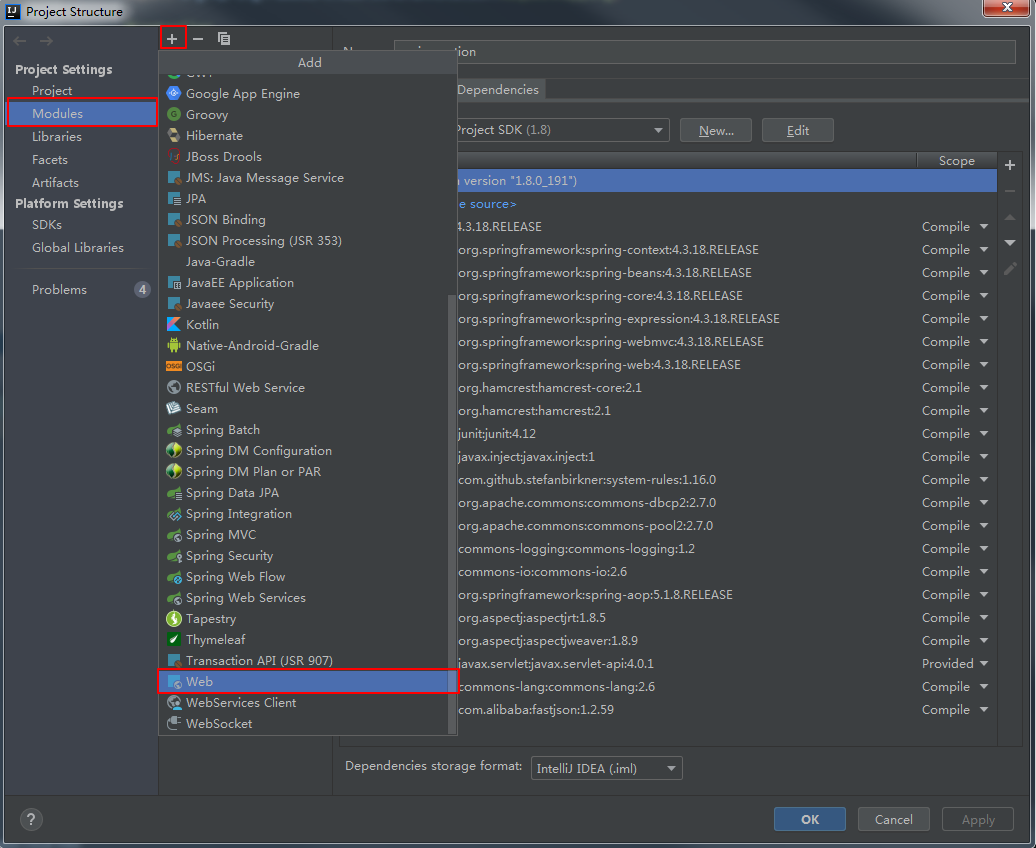This screenshot has height=848, width=1036.
Task: Click the New... SDK button
Action: click(716, 130)
